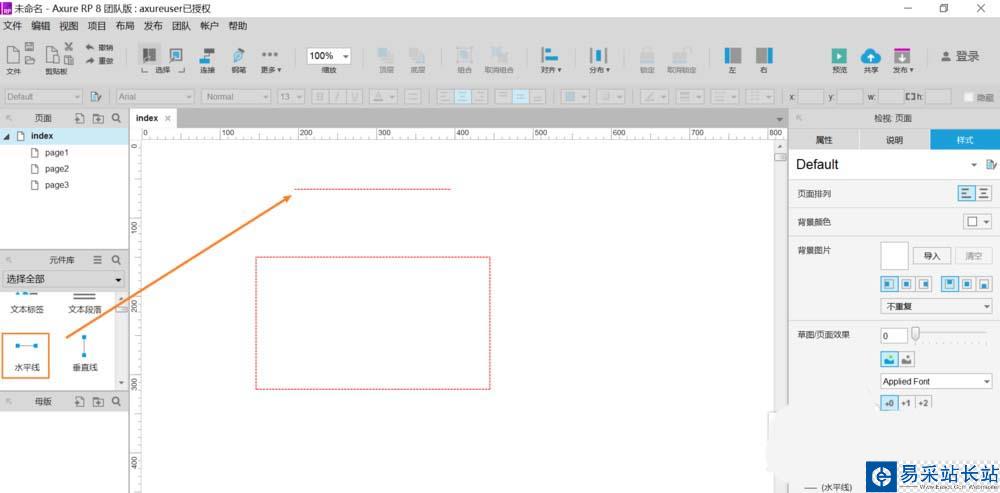Viewport: 1000px width, 493px height.
Task: Toggle the left (左) panels
Action: [733, 61]
